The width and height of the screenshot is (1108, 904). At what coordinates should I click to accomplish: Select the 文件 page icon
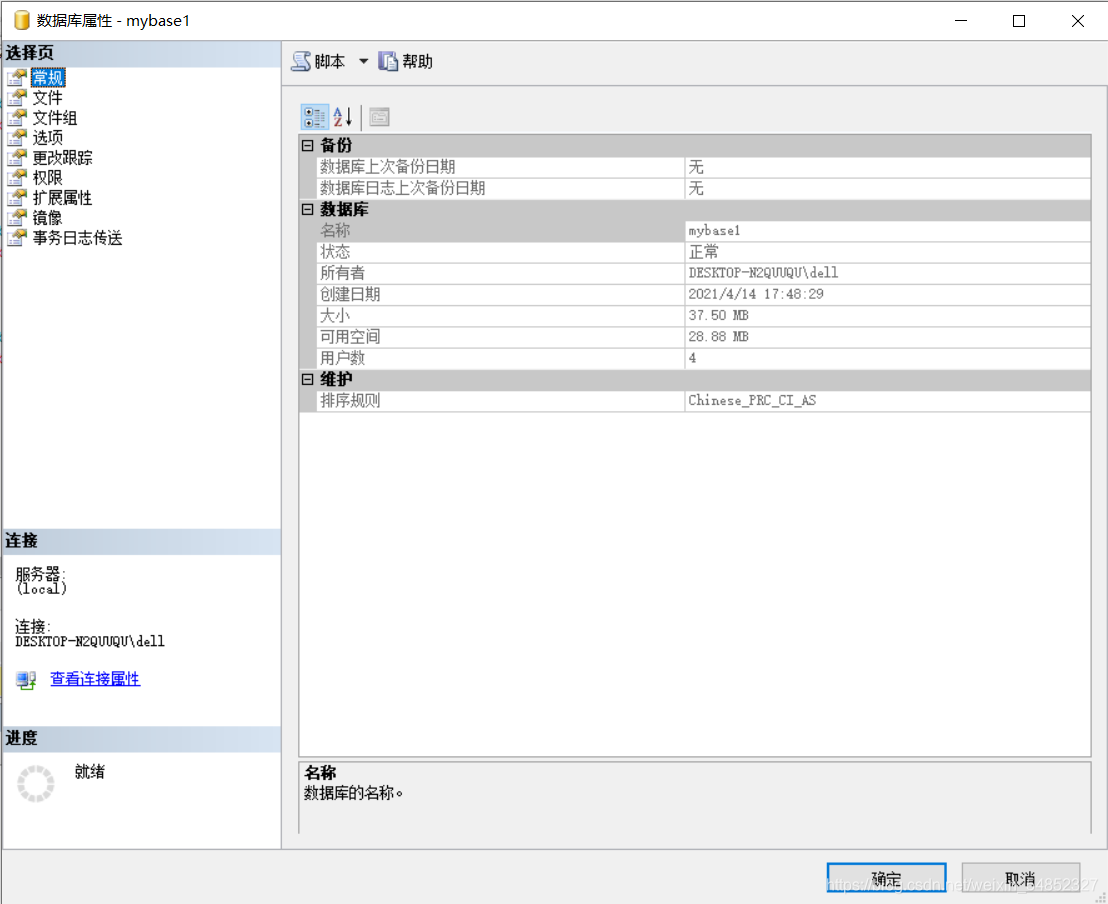tap(17, 98)
